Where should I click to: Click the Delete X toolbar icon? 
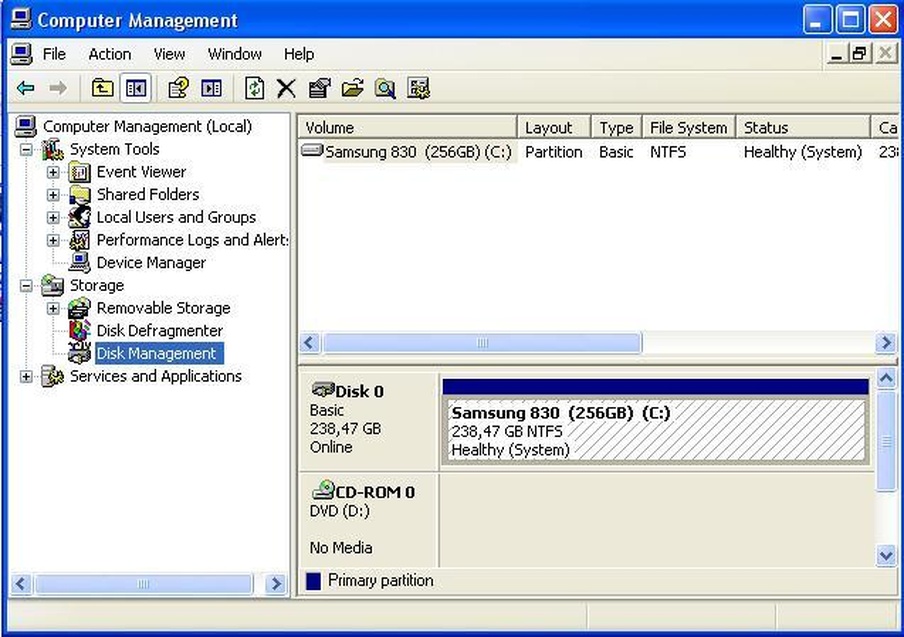pos(286,88)
